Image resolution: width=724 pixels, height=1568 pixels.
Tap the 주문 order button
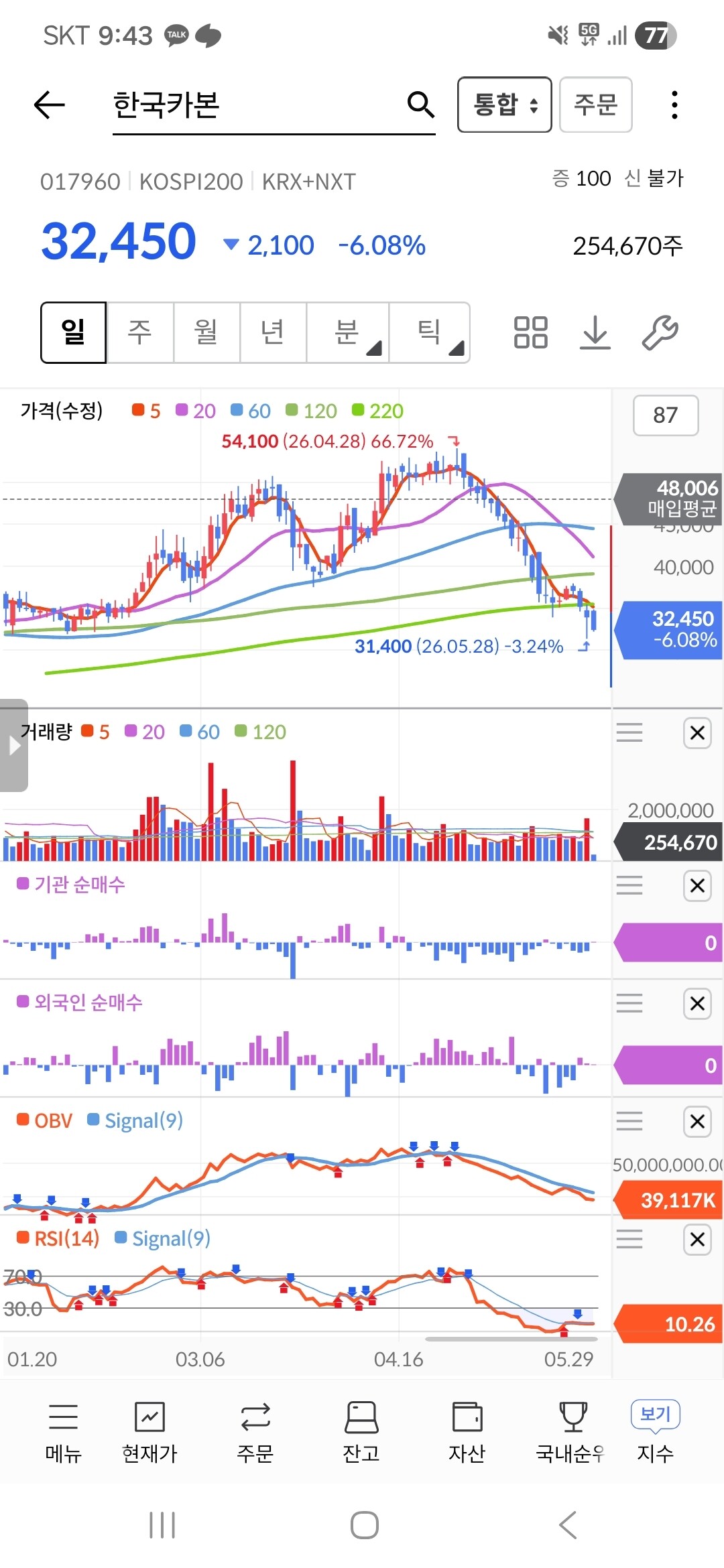point(595,105)
